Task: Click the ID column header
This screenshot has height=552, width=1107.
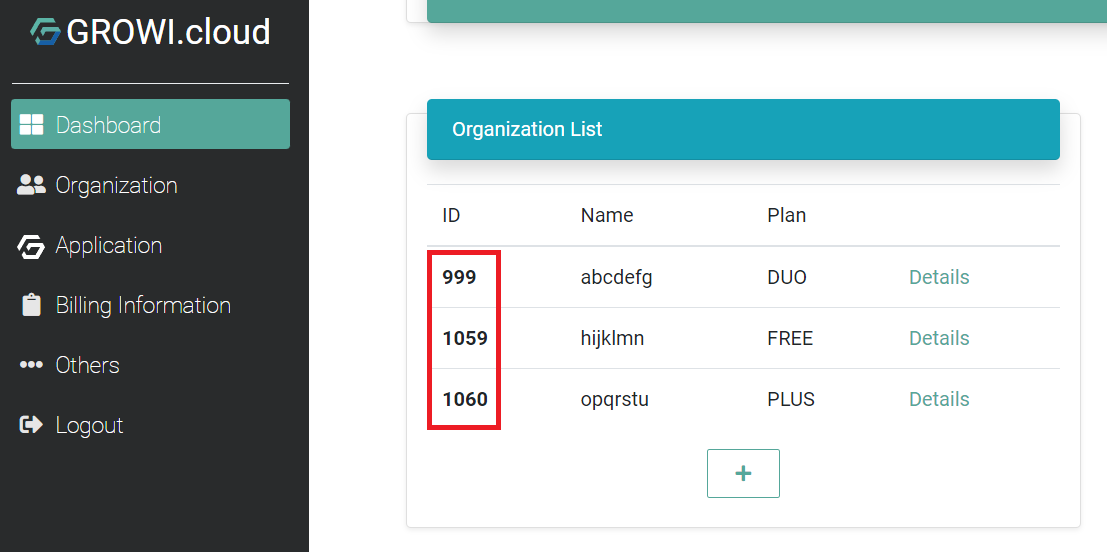Action: [451, 215]
